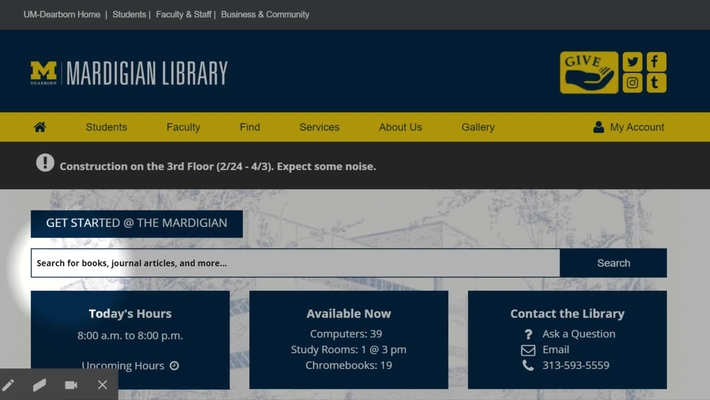Open the library's Facebook page icon
Viewport: 710px width, 400px height.
tap(656, 61)
